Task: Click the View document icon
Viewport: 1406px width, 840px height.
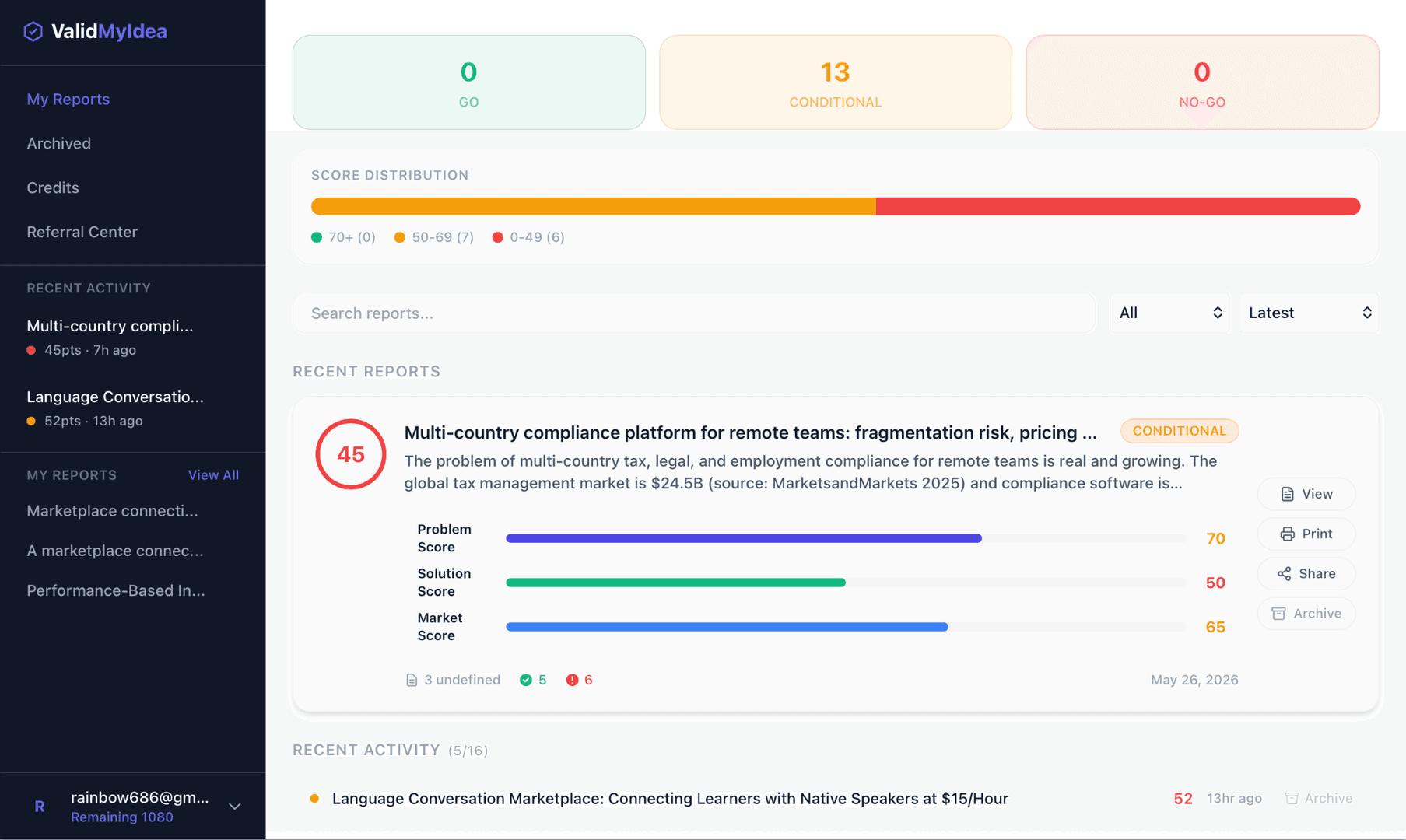Action: click(1287, 494)
